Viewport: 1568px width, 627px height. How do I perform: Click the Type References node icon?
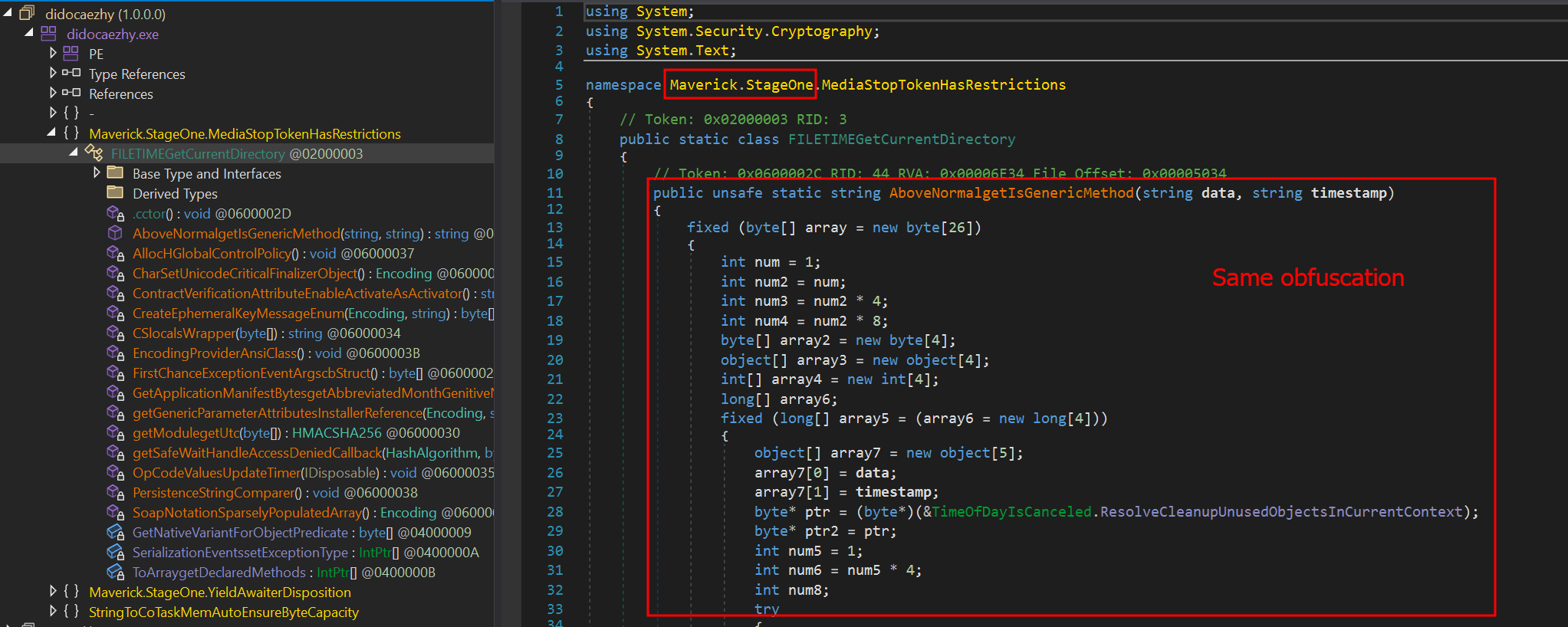click(71, 73)
